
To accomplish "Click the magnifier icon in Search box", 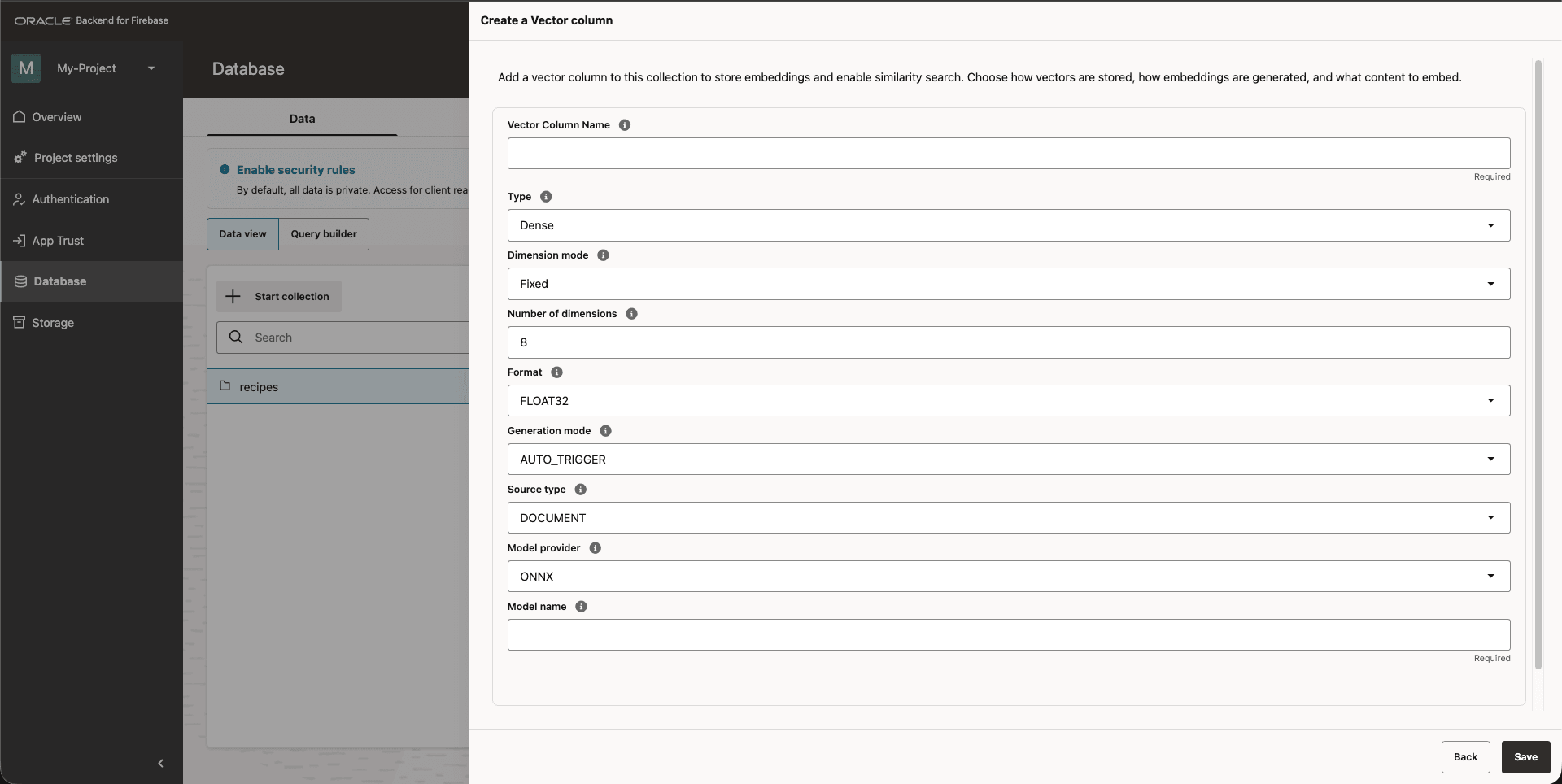I will click(236, 338).
